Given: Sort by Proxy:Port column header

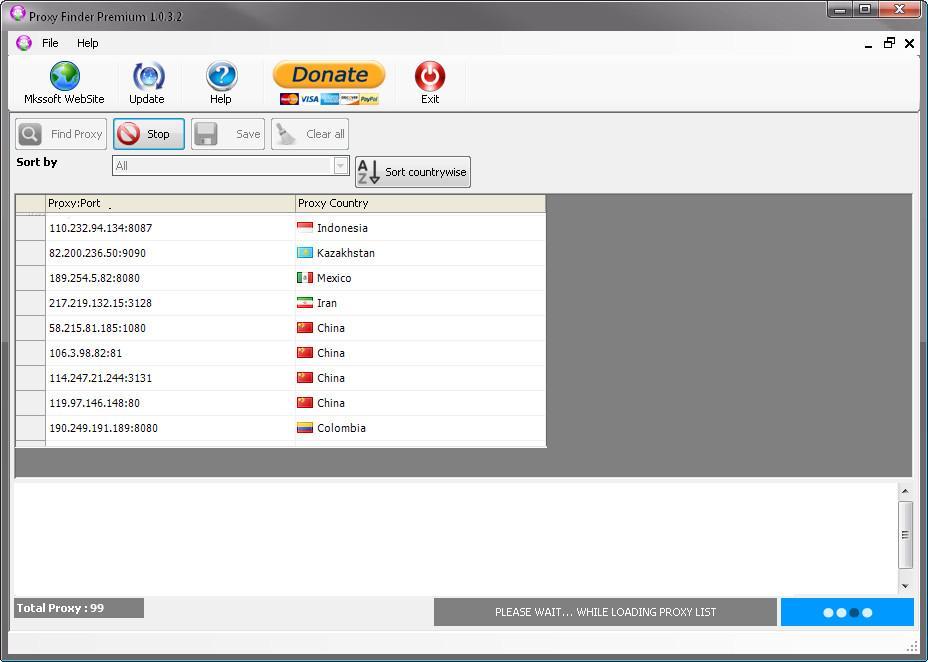Looking at the screenshot, I should (170, 203).
